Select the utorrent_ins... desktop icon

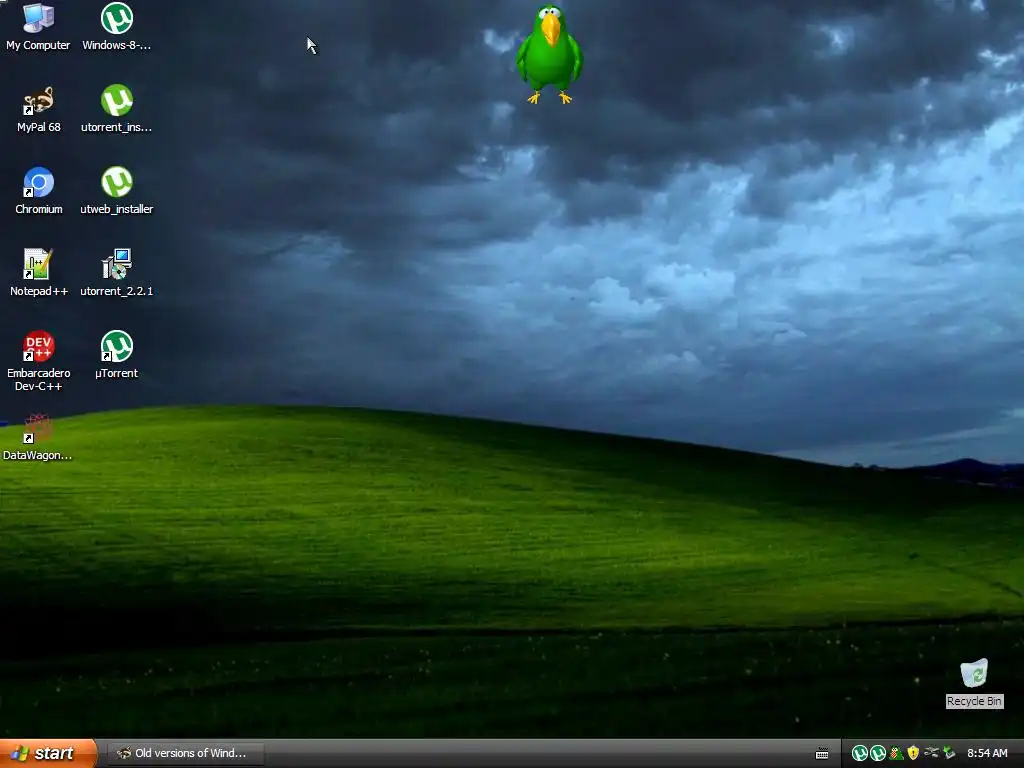click(x=116, y=109)
